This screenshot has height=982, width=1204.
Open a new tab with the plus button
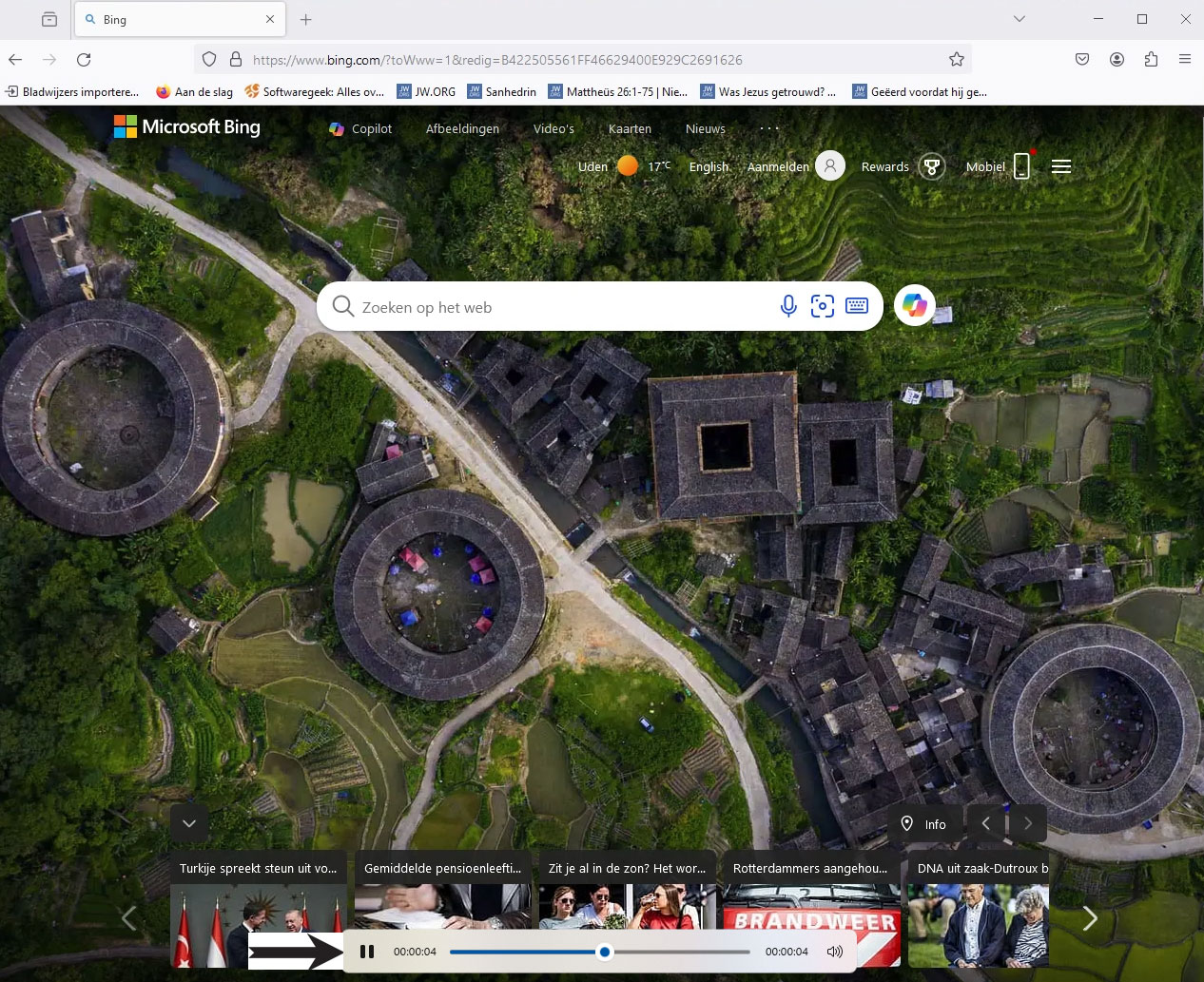tap(306, 19)
